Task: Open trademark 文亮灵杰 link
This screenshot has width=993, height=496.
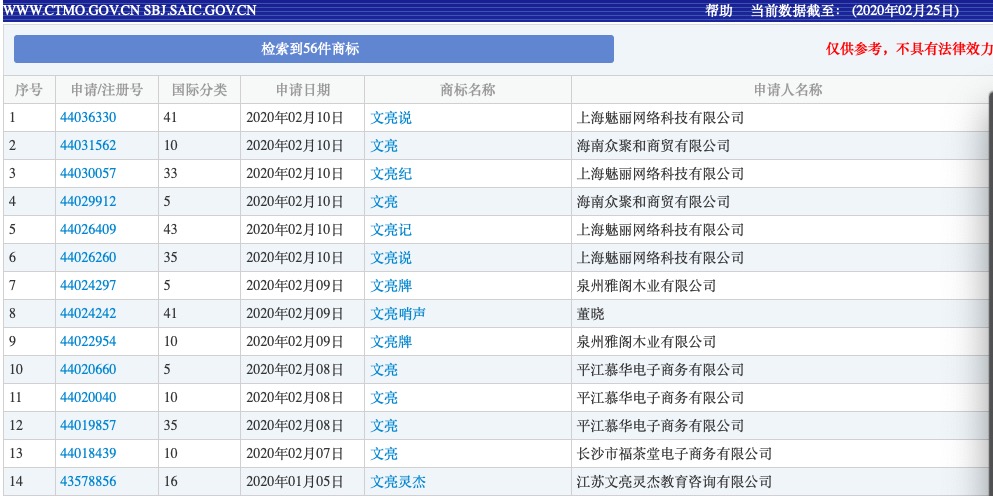Action: (x=398, y=481)
